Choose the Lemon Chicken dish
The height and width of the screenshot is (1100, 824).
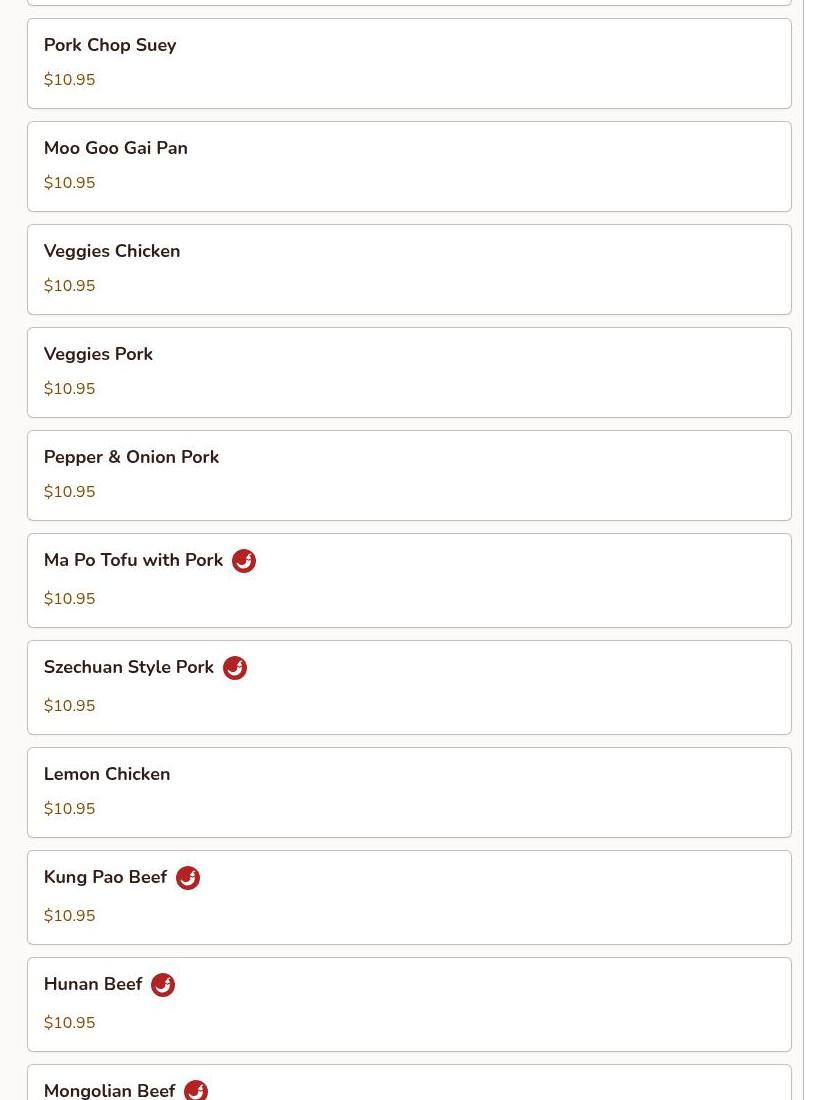[x=410, y=793]
